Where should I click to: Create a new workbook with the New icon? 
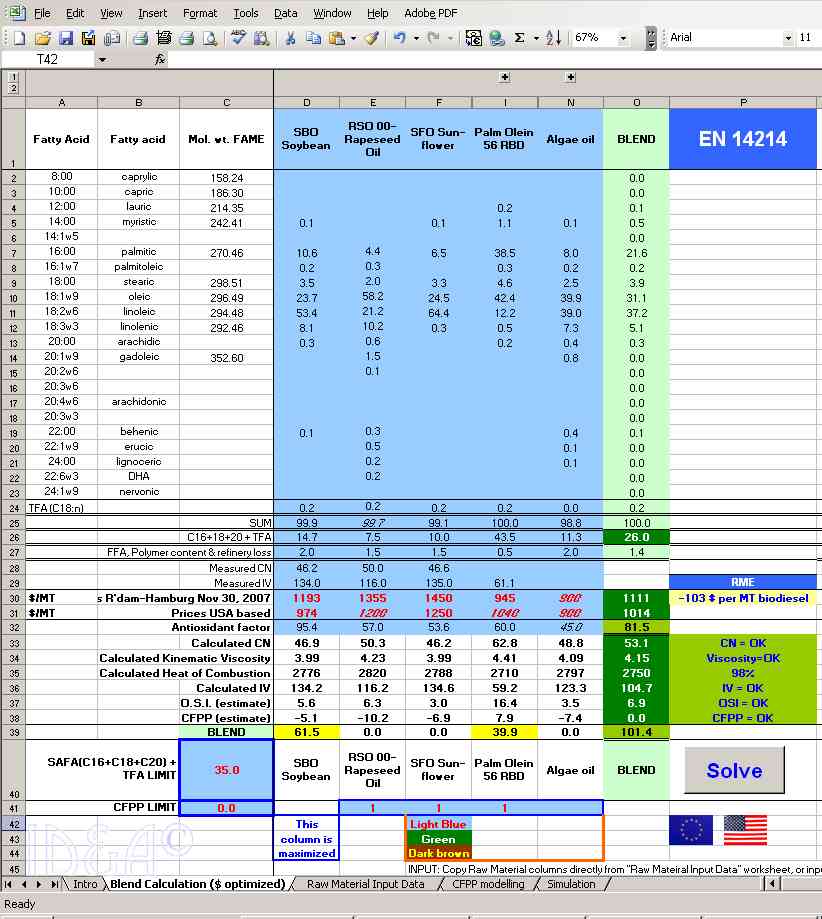pyautogui.click(x=19, y=39)
